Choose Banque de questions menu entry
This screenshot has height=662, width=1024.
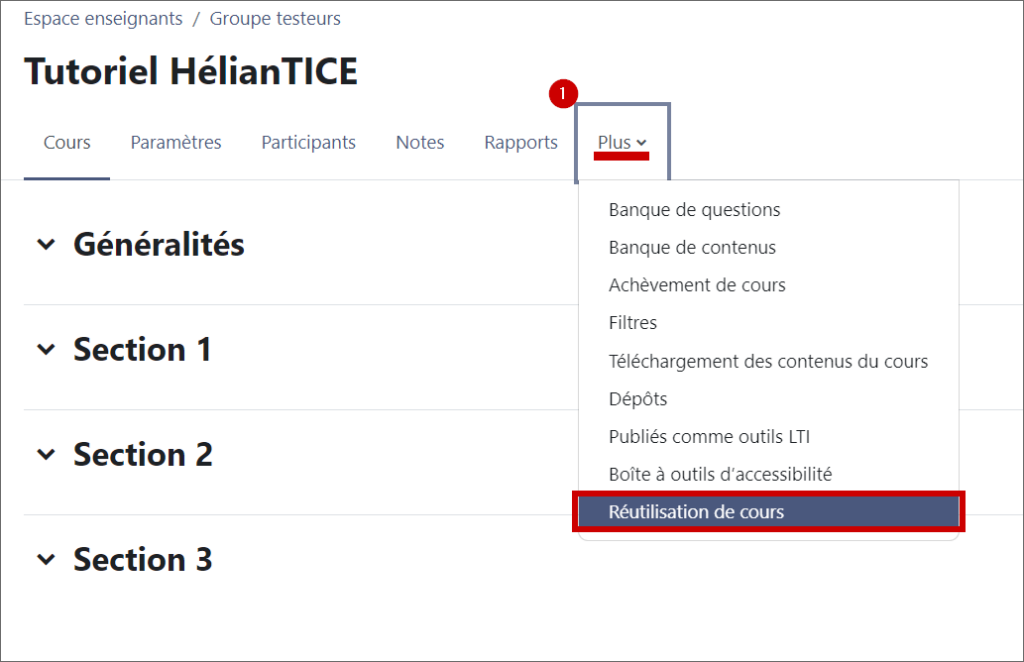click(769, 210)
